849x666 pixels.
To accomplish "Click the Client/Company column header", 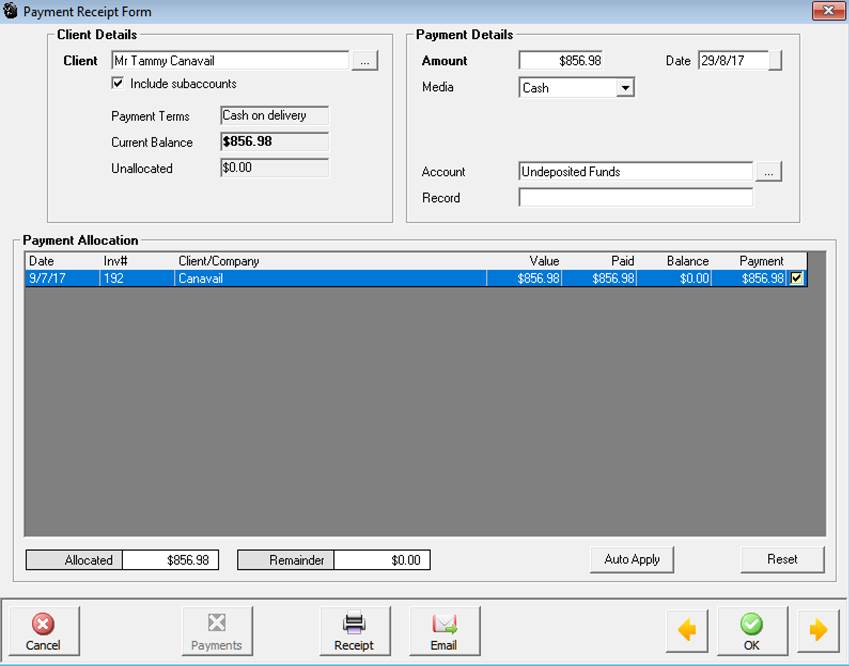I will coord(330,261).
